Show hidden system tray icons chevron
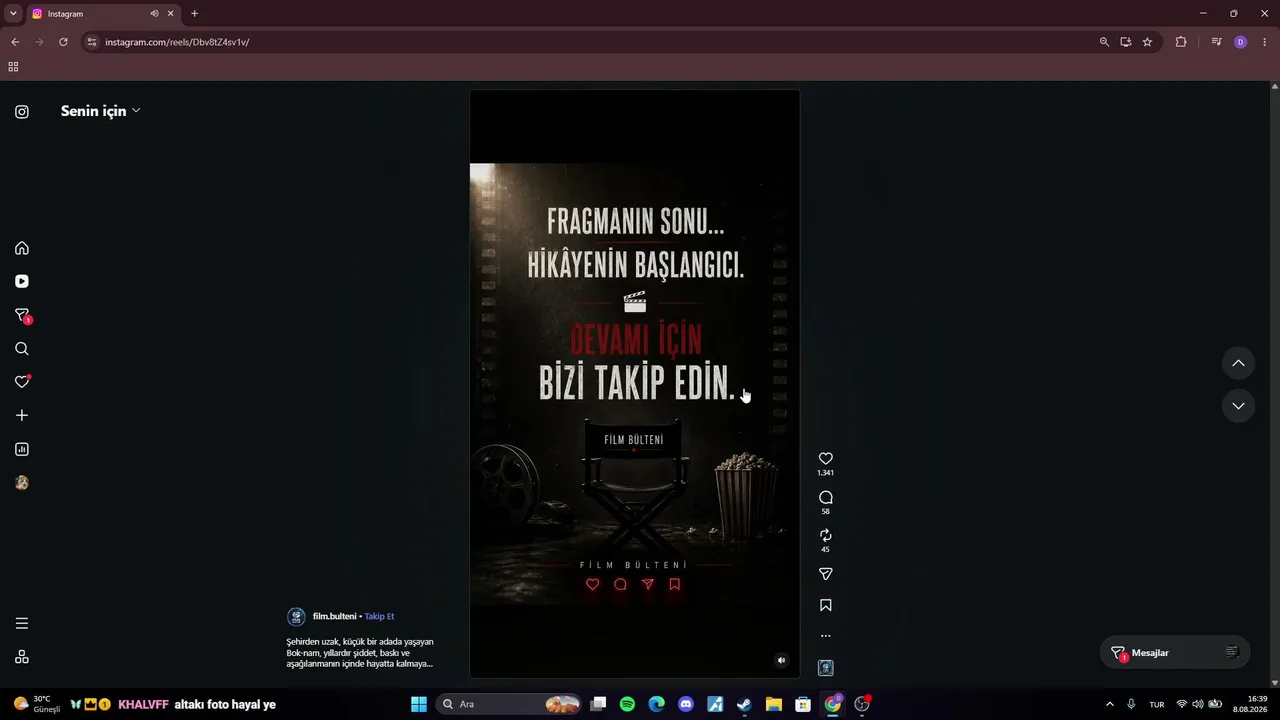Viewport: 1280px width, 720px height. pos(1109,704)
